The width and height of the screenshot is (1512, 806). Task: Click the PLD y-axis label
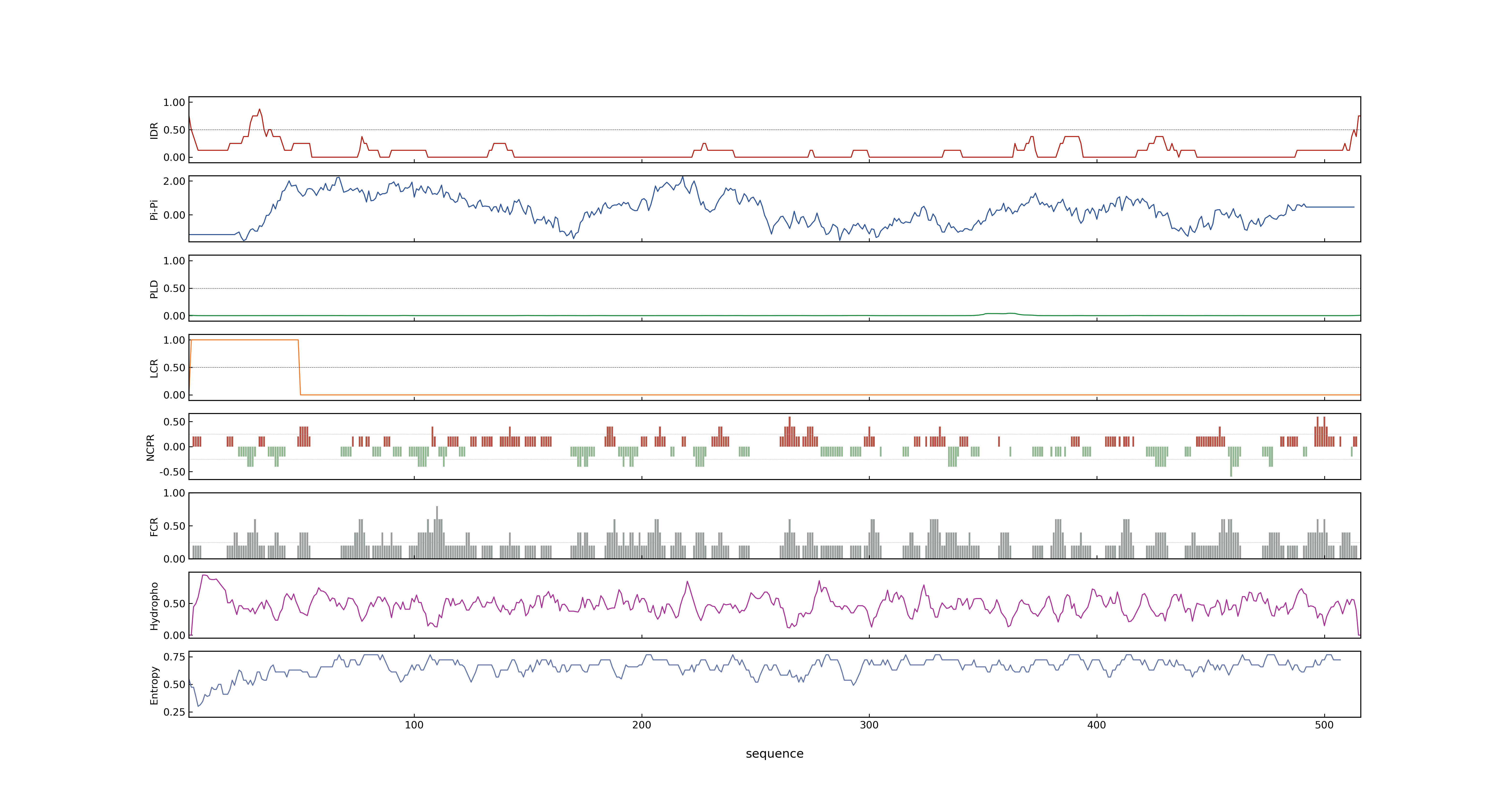tap(154, 288)
